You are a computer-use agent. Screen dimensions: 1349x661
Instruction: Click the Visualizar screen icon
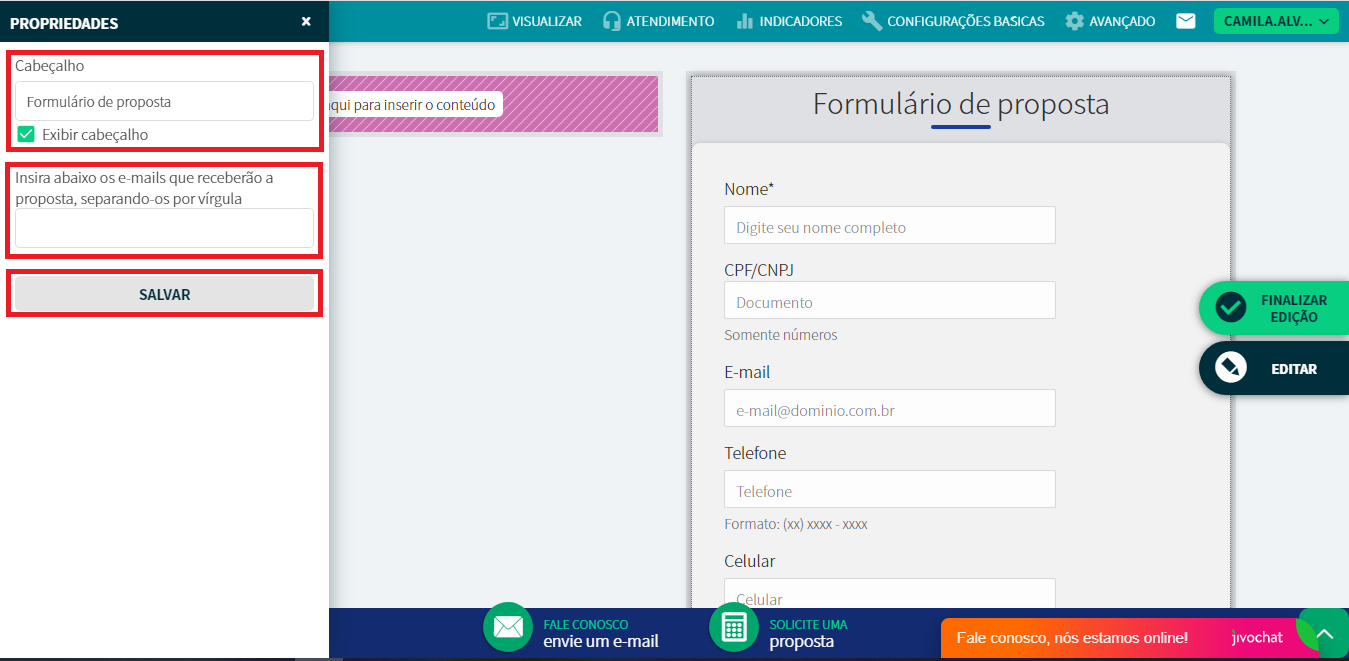(x=498, y=21)
